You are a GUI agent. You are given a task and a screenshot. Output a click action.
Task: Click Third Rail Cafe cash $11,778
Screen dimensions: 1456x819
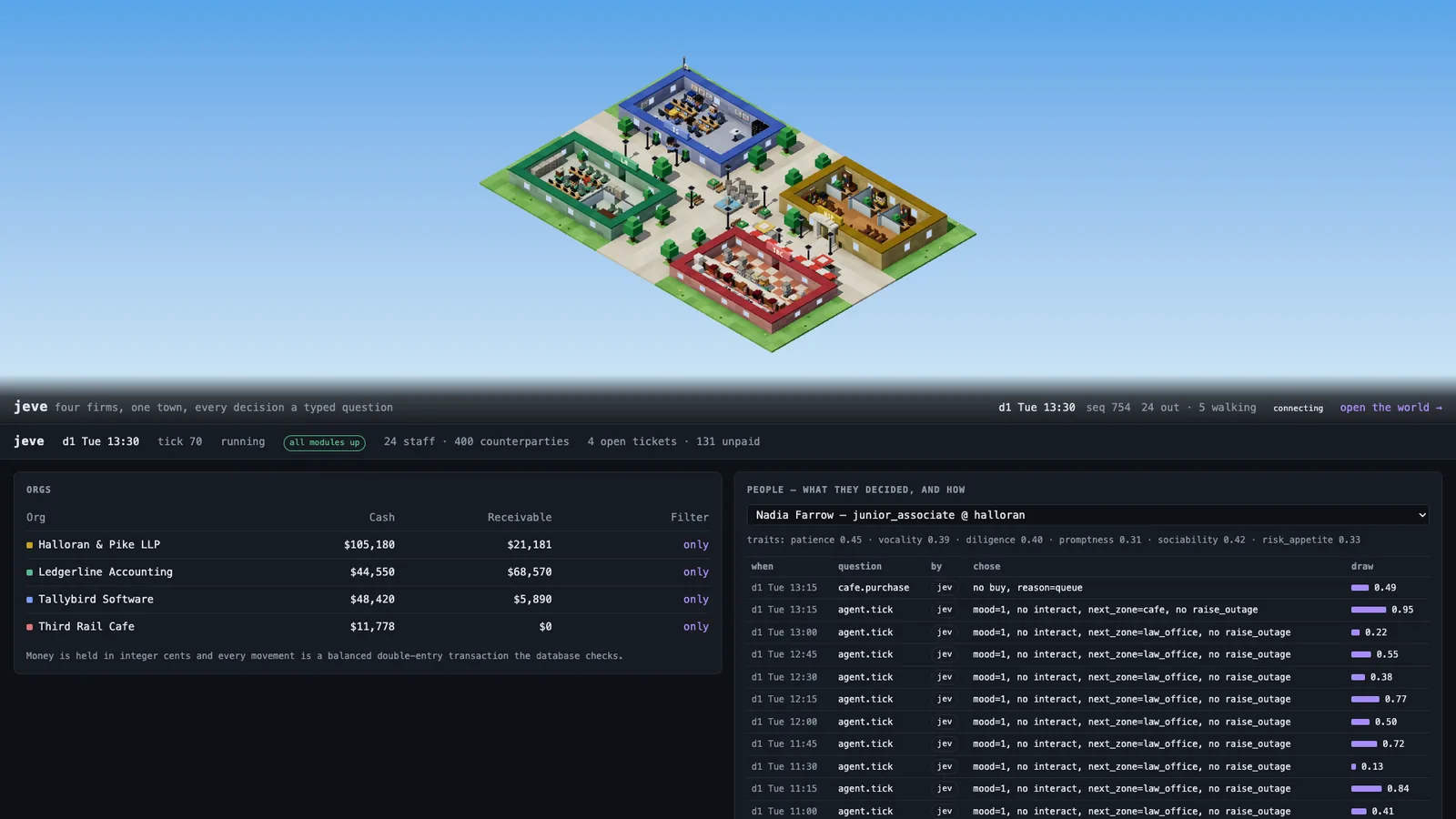(x=372, y=627)
